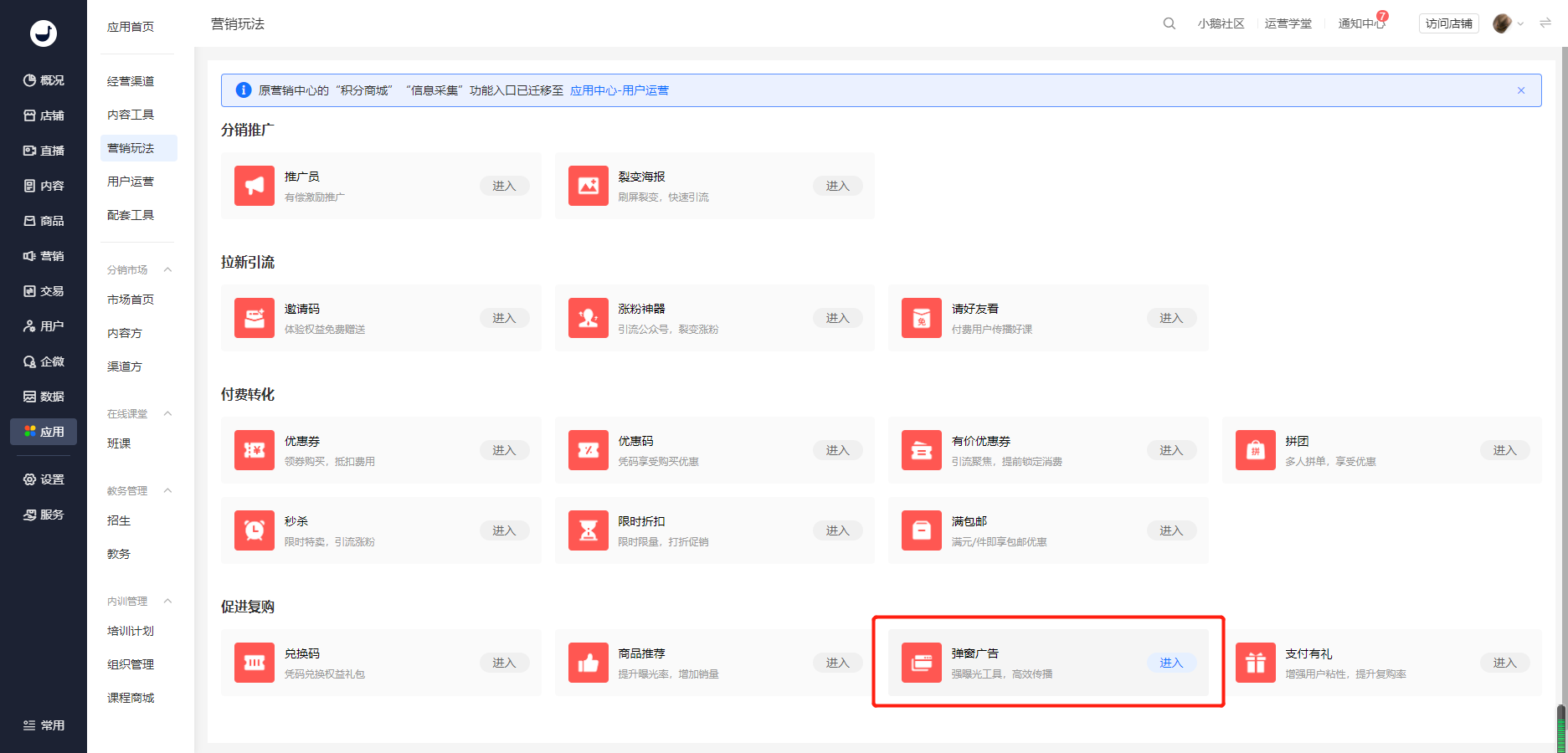The width and height of the screenshot is (1568, 753).
Task: Open 通知中心 notifications
Action: tap(1362, 23)
